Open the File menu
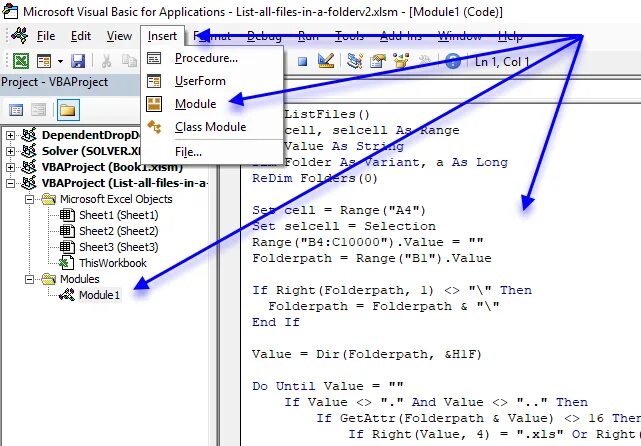Viewport: 641px width, 446px height. pos(46,36)
